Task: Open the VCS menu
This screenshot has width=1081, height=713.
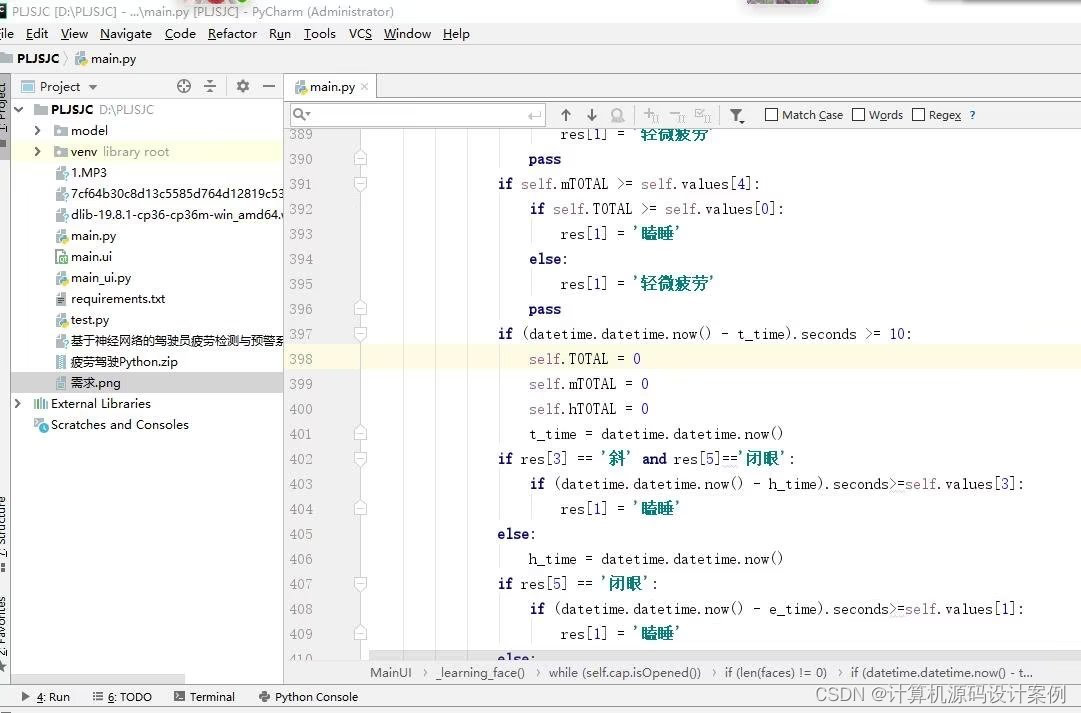Action: [x=360, y=34]
